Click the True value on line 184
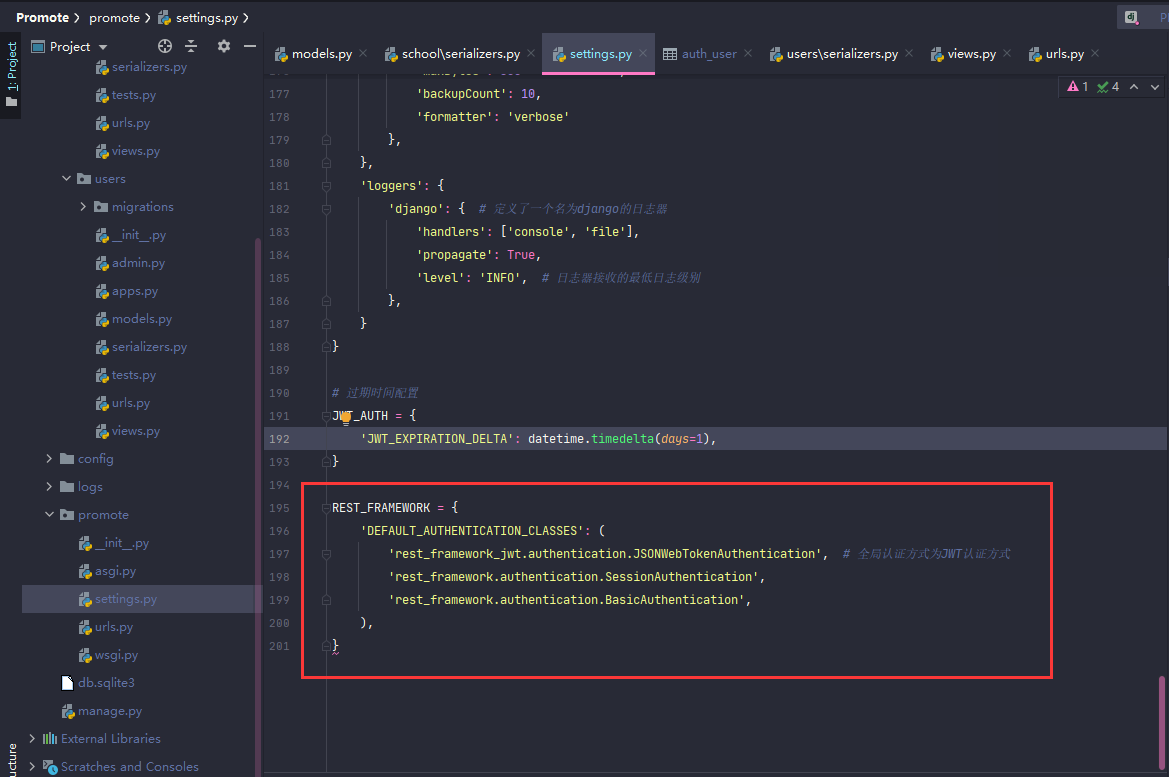 click(521, 255)
